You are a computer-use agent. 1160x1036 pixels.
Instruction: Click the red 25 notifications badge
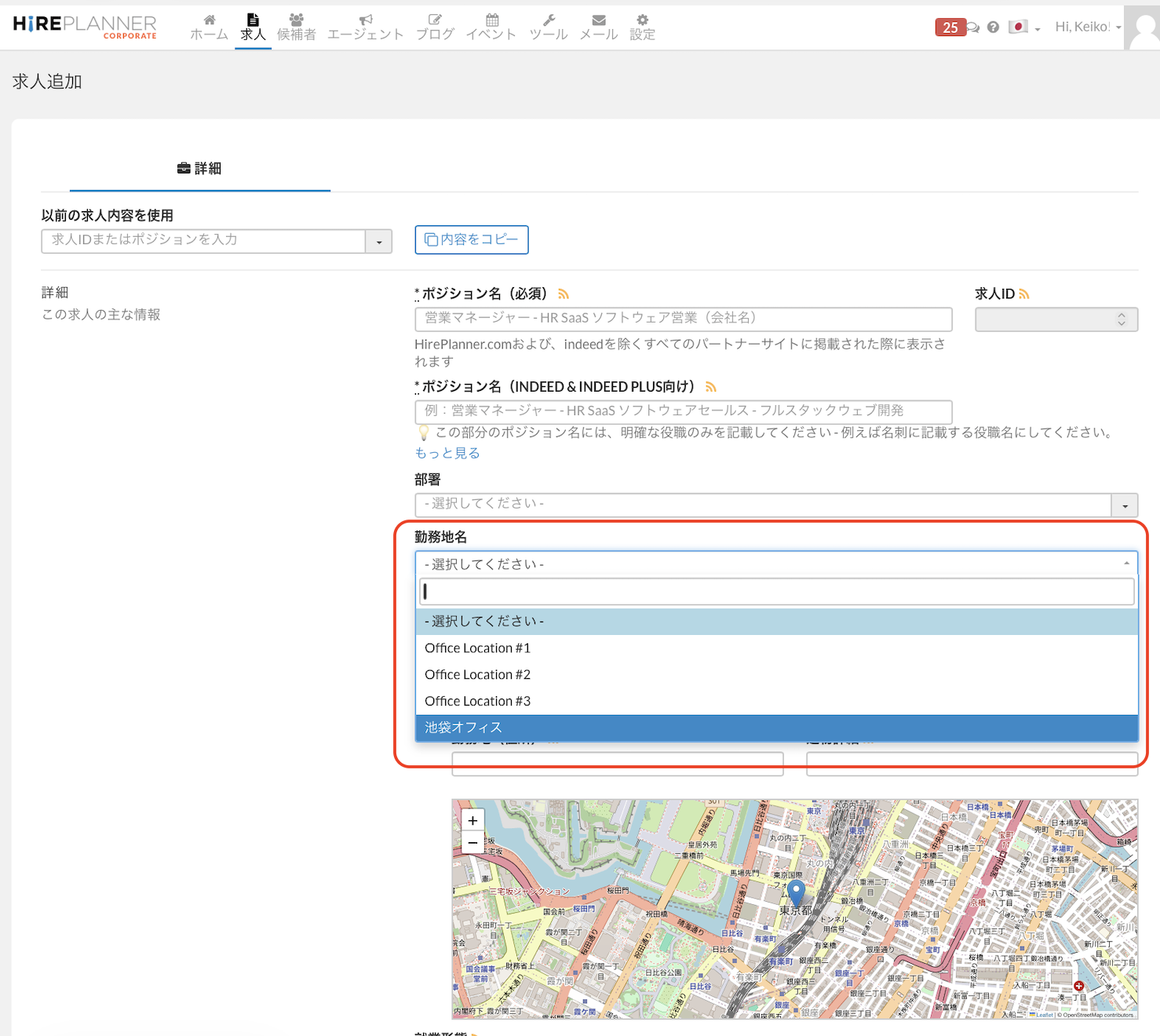click(950, 27)
